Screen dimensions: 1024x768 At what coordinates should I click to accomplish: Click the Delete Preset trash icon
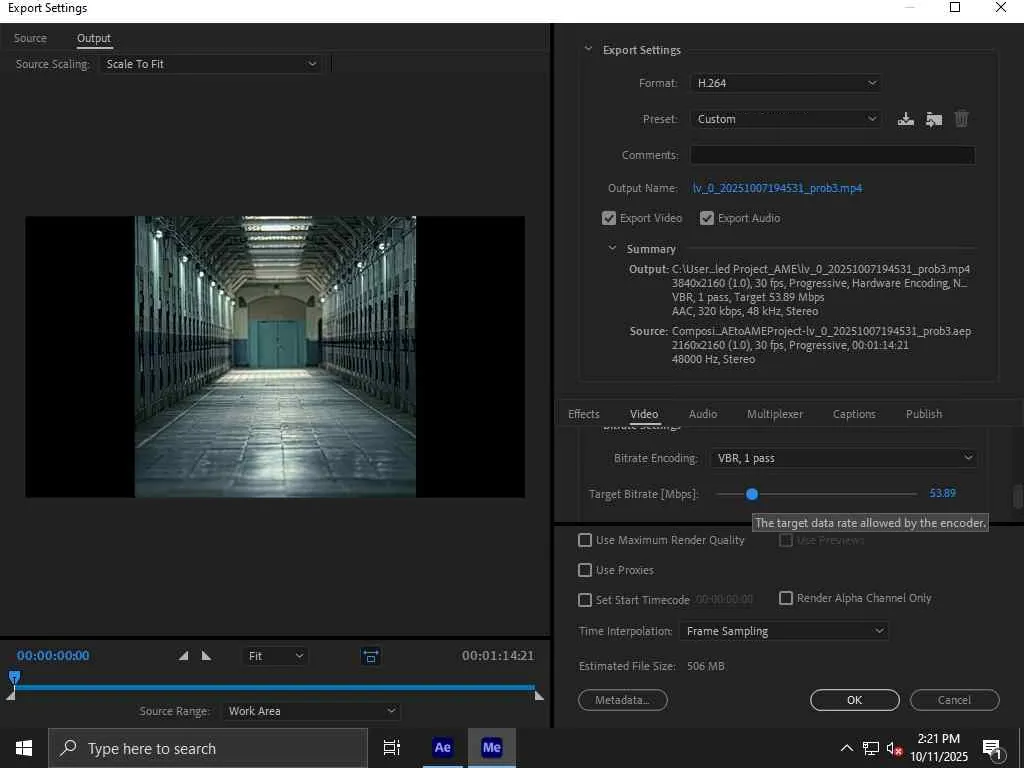[x=961, y=119]
